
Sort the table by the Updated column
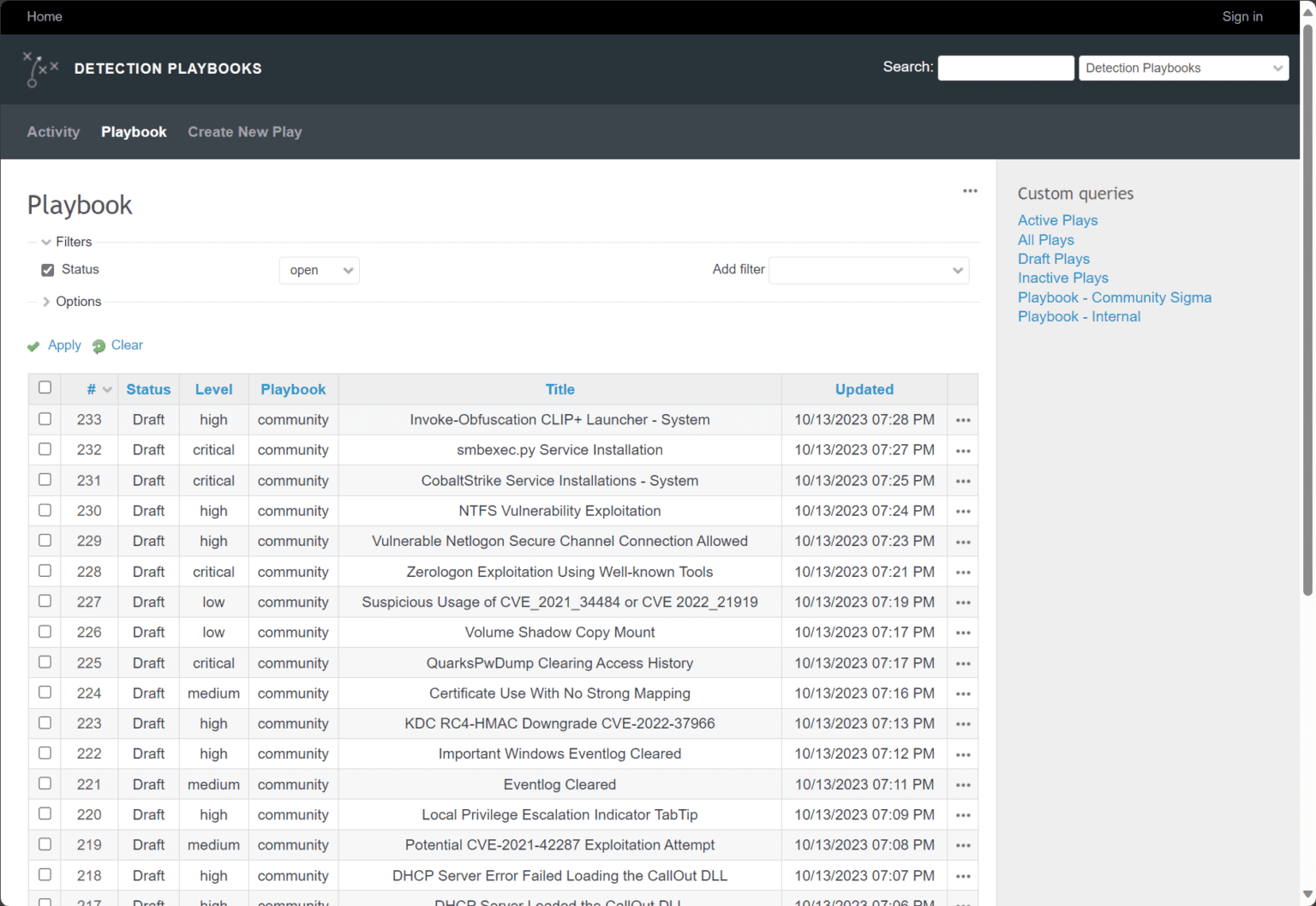pyautogui.click(x=864, y=389)
